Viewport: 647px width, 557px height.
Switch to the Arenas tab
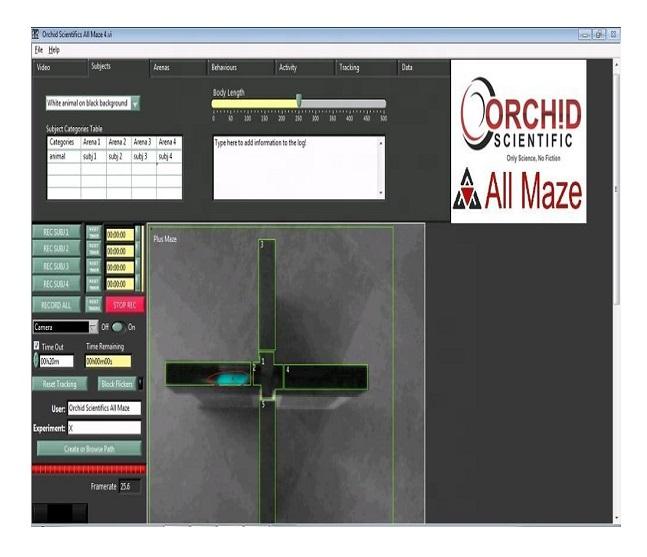click(178, 68)
